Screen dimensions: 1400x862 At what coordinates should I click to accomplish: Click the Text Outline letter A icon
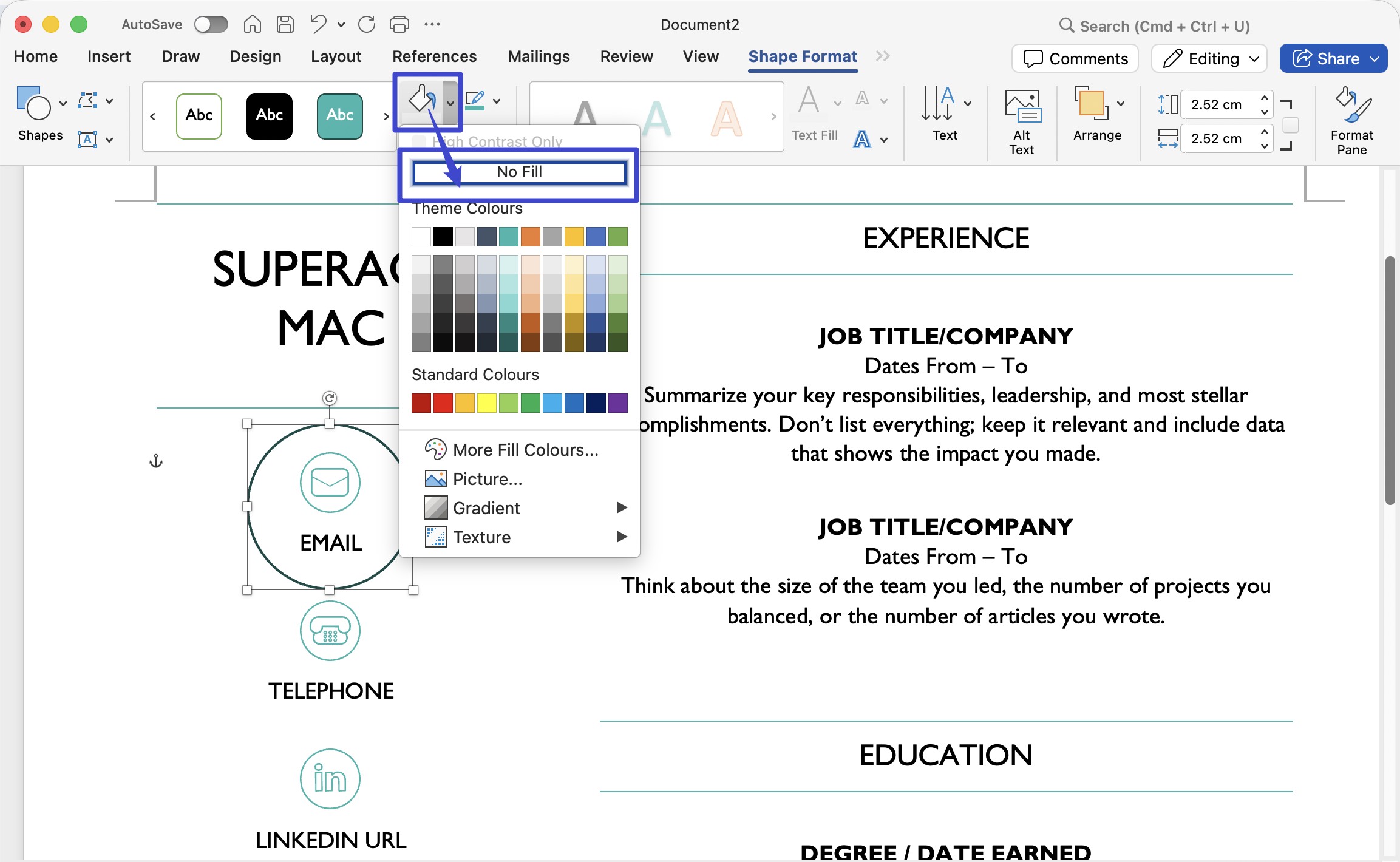[862, 100]
